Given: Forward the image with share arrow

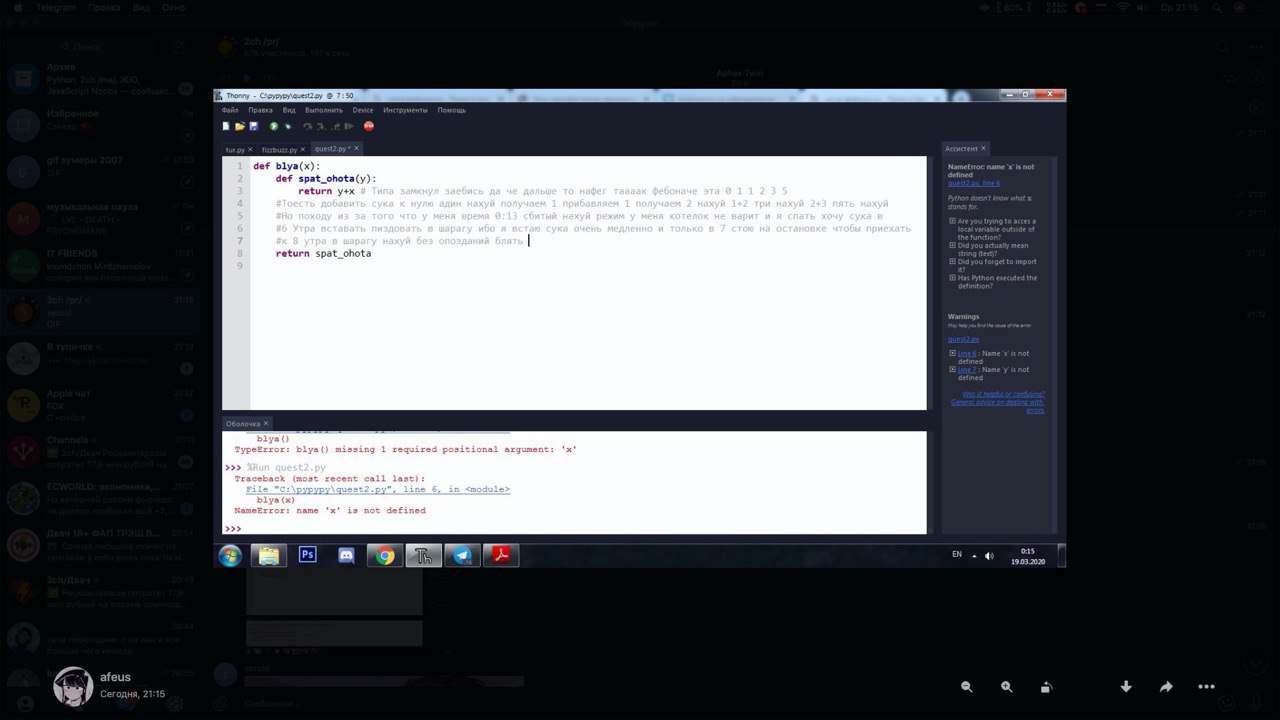Looking at the screenshot, I should pyautogui.click(x=1166, y=687).
